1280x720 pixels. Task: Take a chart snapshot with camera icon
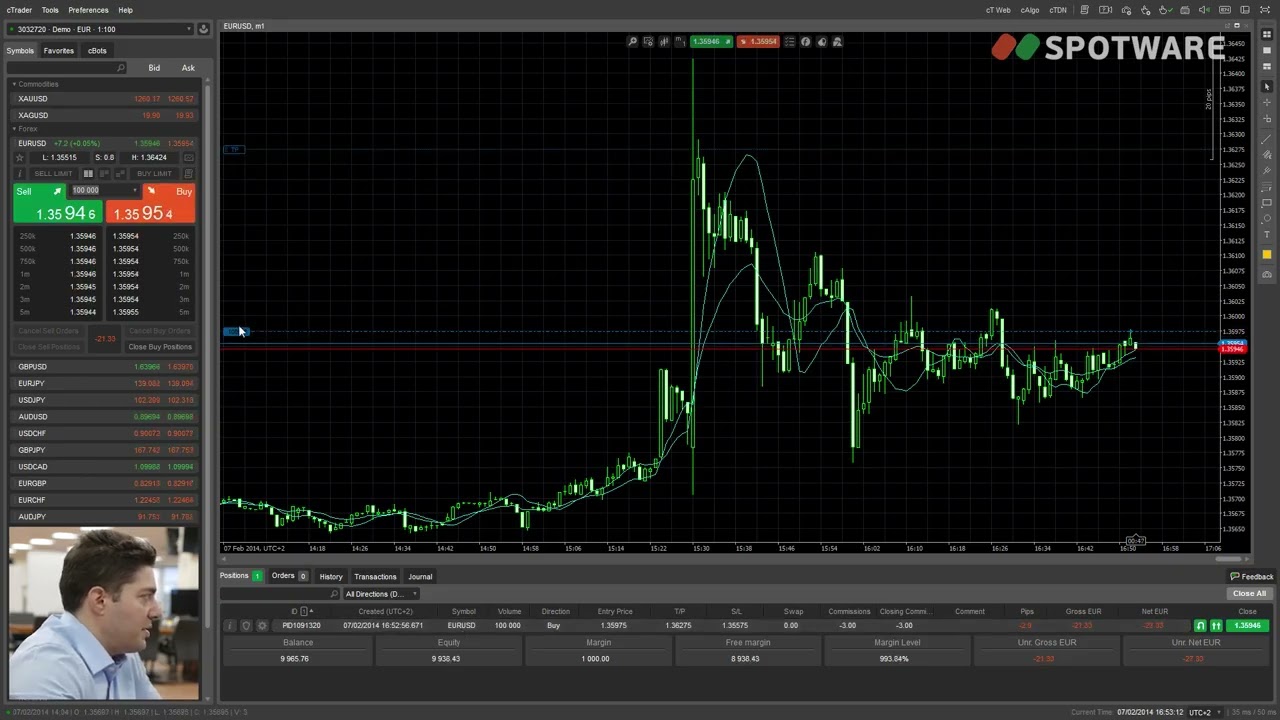[x=1267, y=274]
